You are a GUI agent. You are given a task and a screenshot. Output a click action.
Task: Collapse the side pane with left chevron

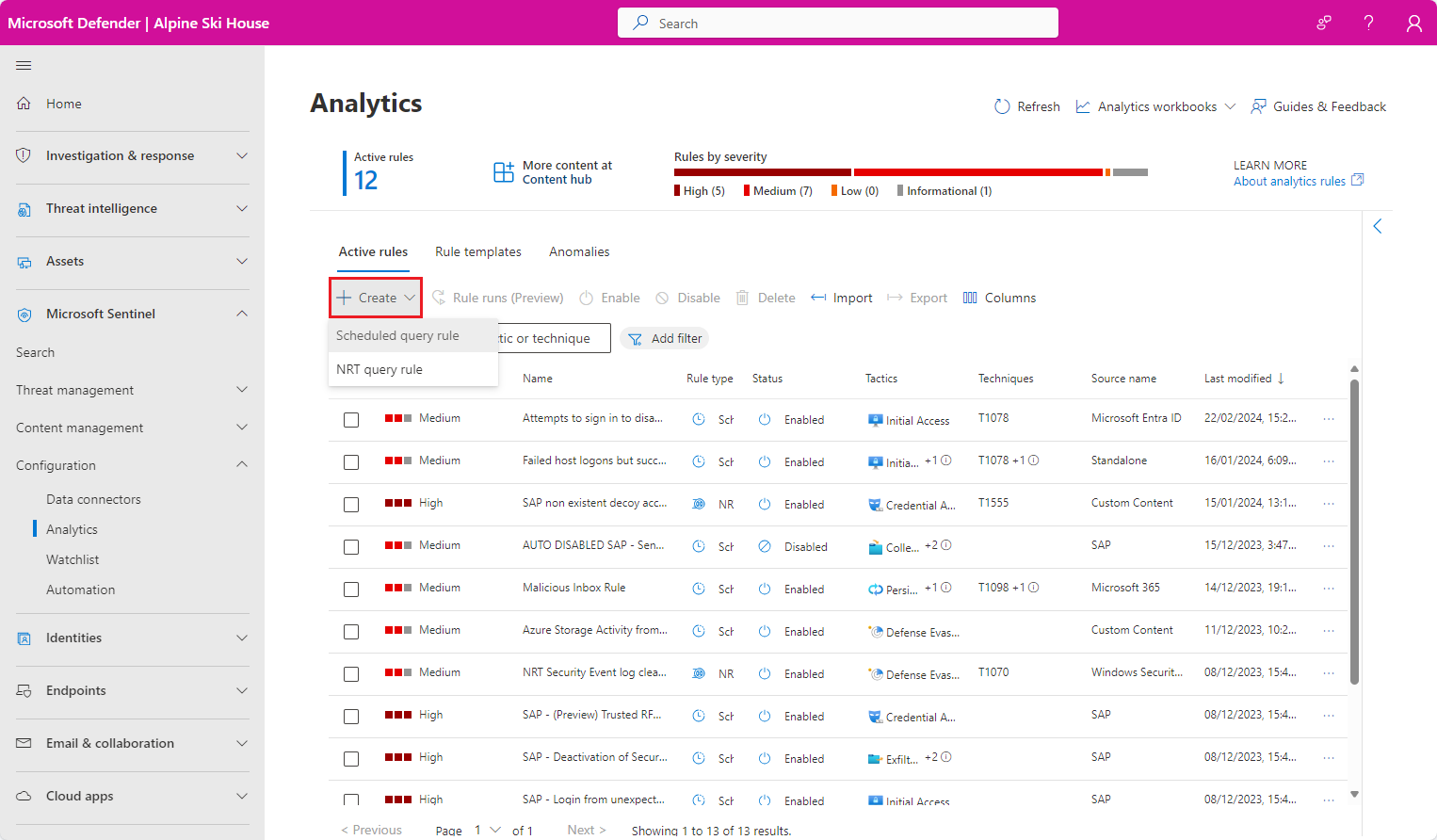point(1378,226)
